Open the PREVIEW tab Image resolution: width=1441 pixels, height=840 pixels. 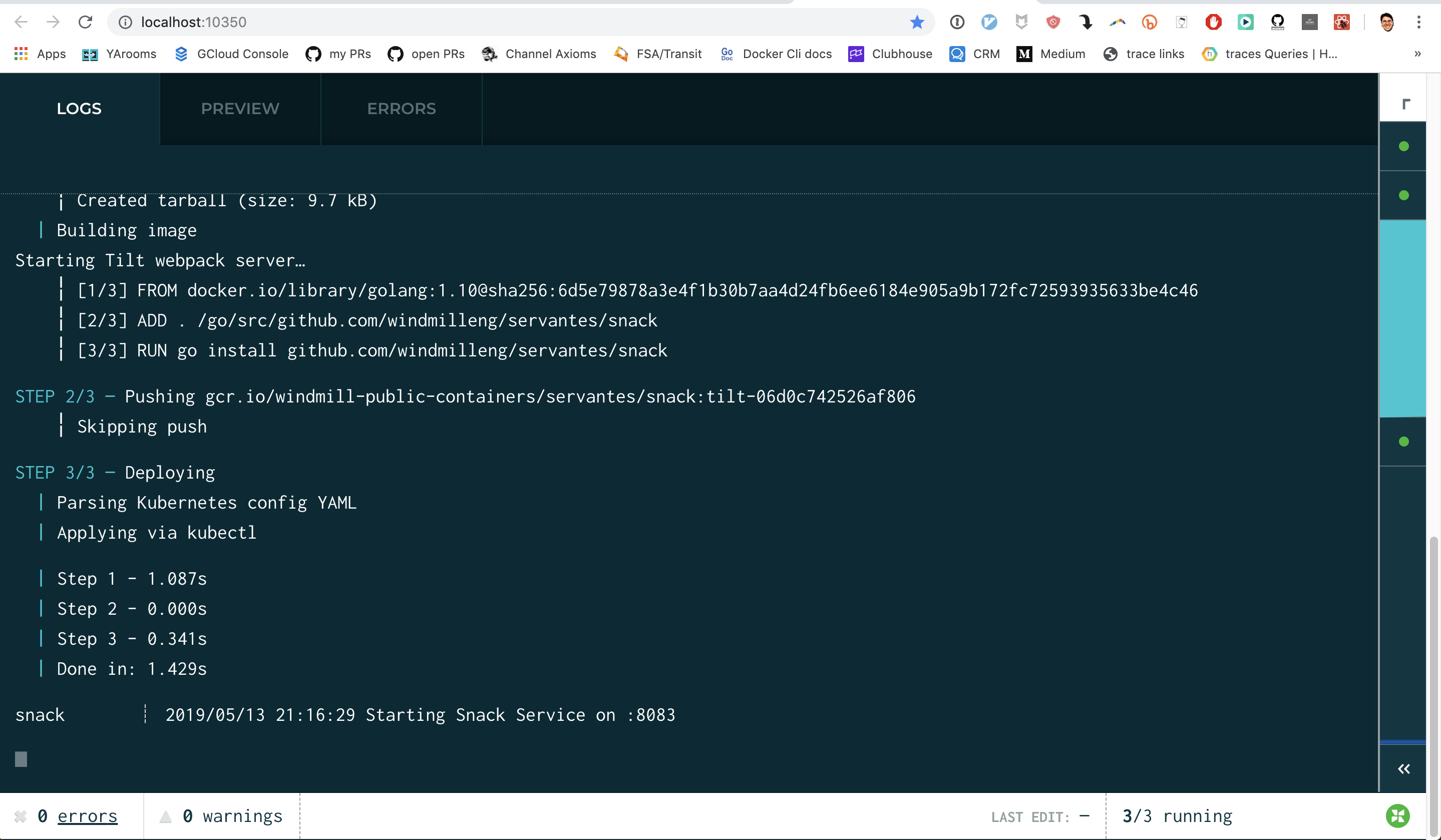click(240, 109)
